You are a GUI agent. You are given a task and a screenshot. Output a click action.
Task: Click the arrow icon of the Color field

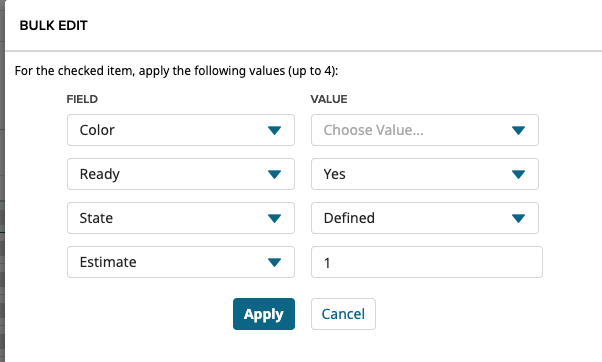click(x=274, y=131)
